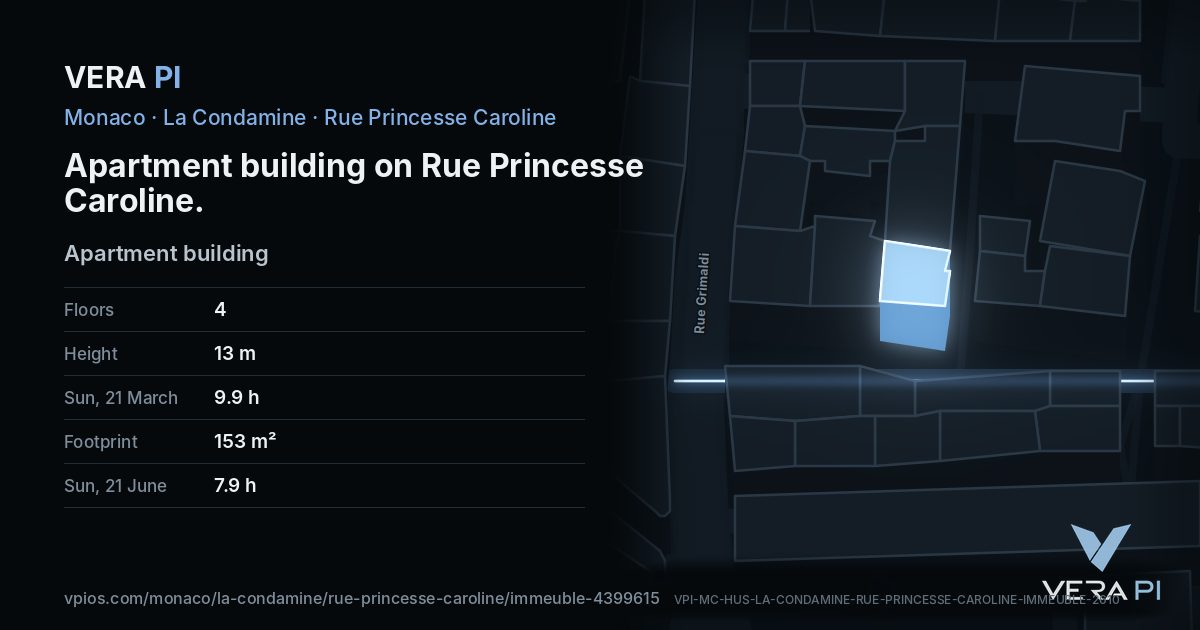Select the highlighted building on the map
Image resolution: width=1200 pixels, height=630 pixels.
pyautogui.click(x=914, y=274)
